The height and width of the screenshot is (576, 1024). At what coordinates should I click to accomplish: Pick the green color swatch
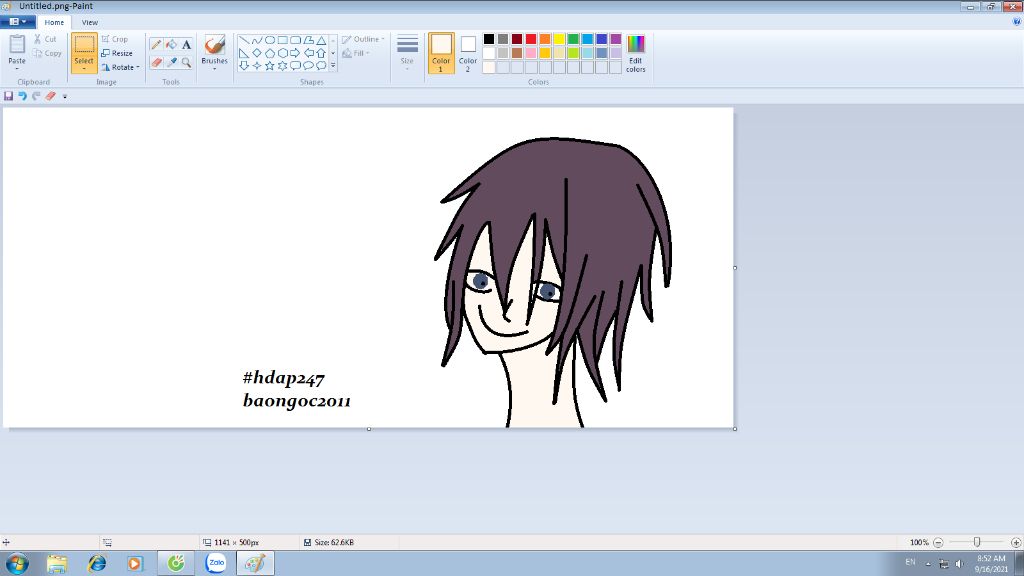(x=573, y=39)
